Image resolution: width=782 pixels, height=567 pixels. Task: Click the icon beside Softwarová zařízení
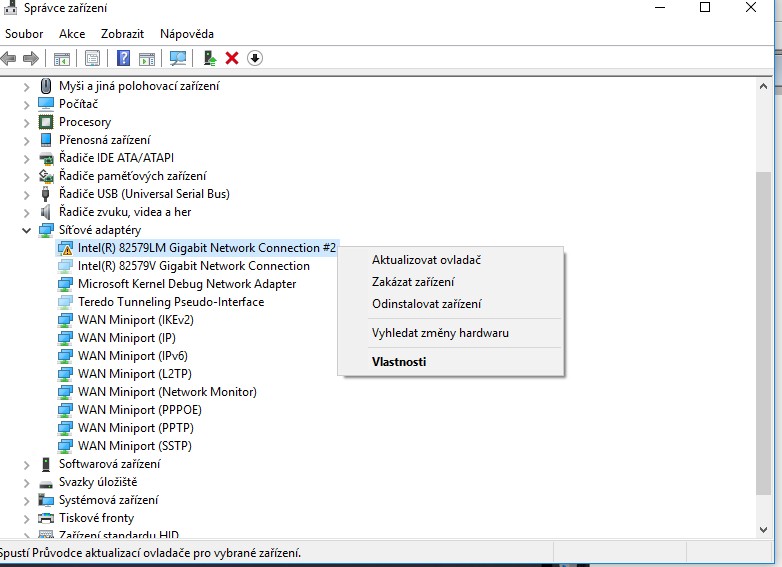[x=46, y=464]
